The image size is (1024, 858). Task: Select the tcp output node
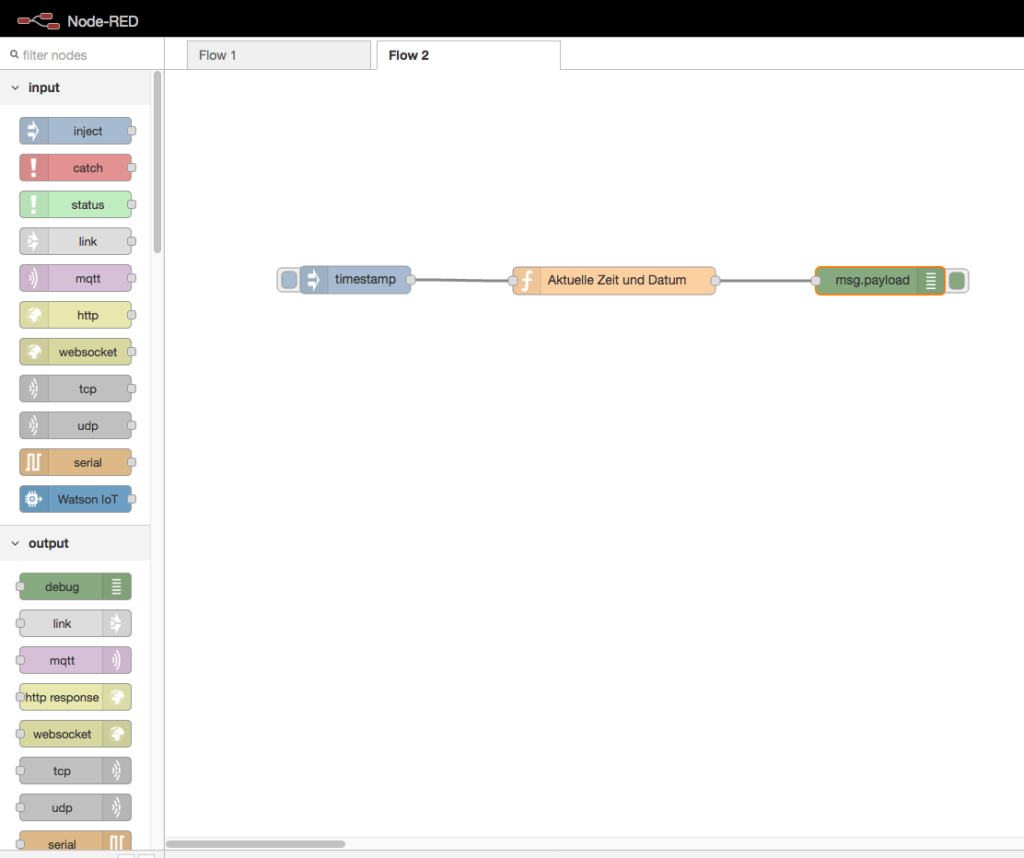click(75, 771)
